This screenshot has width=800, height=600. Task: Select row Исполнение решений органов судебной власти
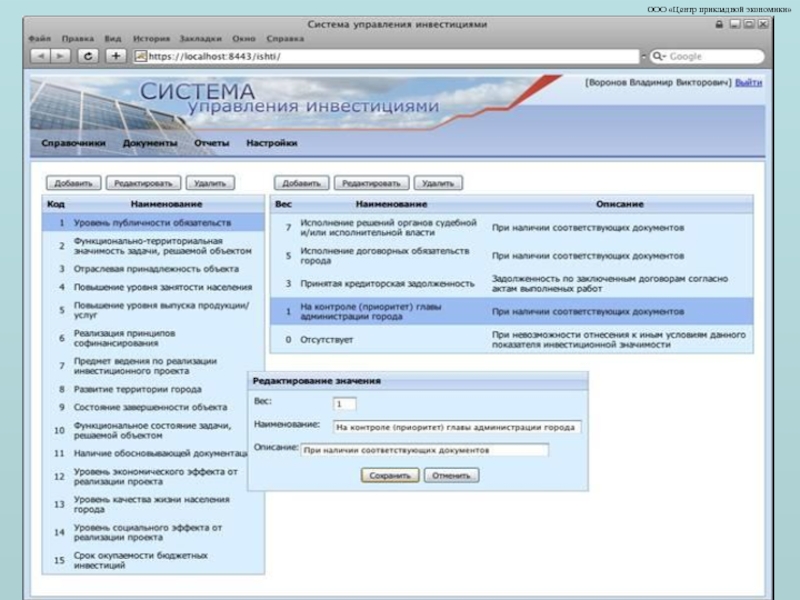(x=512, y=228)
